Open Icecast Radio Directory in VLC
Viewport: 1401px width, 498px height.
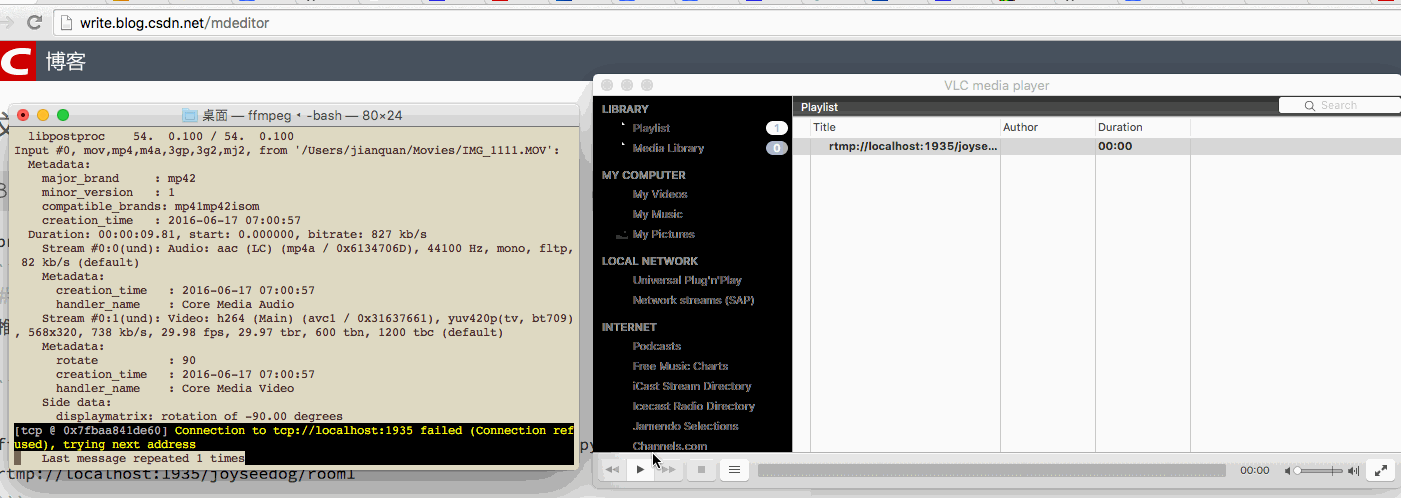694,406
